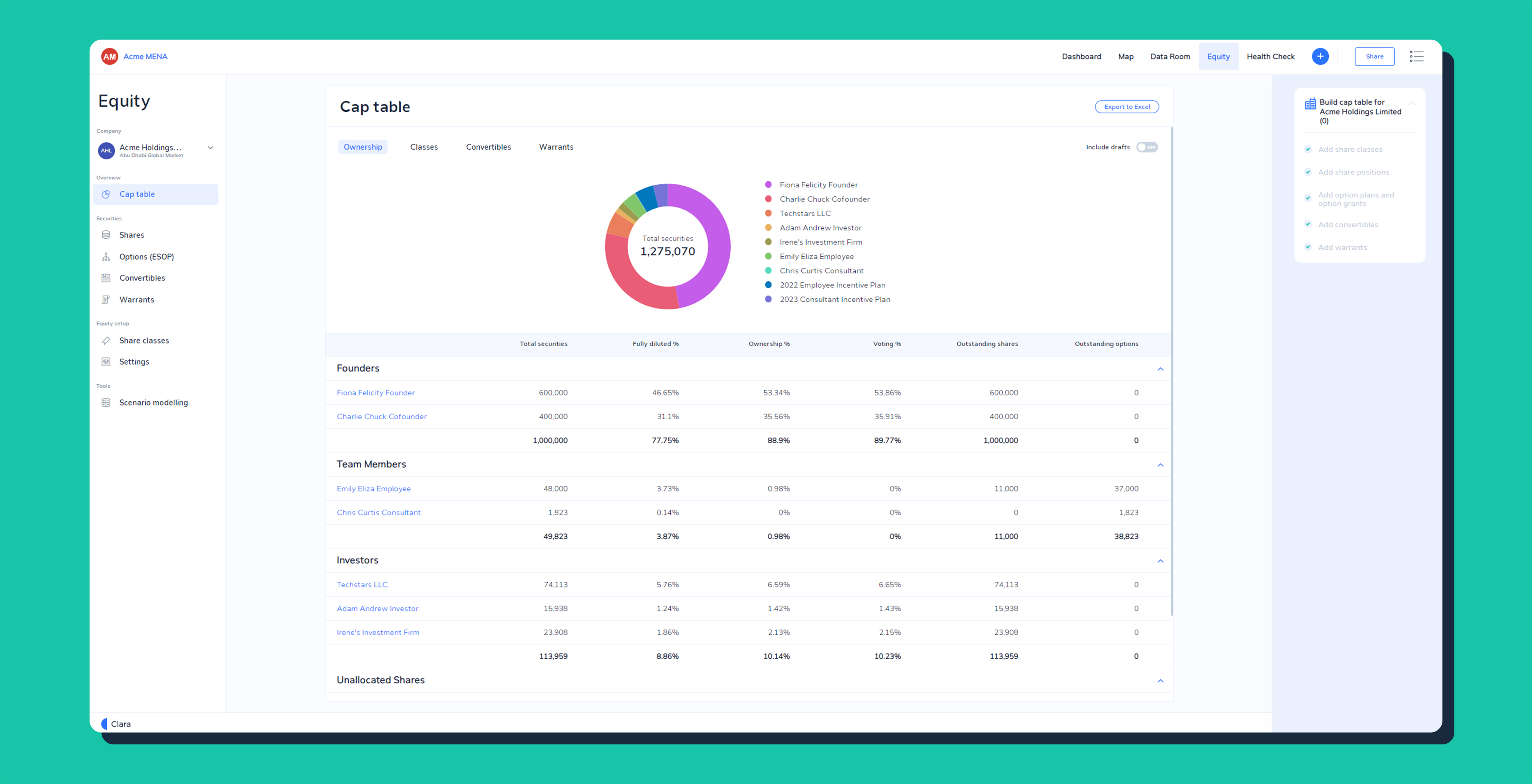Open Fiona Felicity Founder link in table
Screen dimensions: 1532x784
375,393
